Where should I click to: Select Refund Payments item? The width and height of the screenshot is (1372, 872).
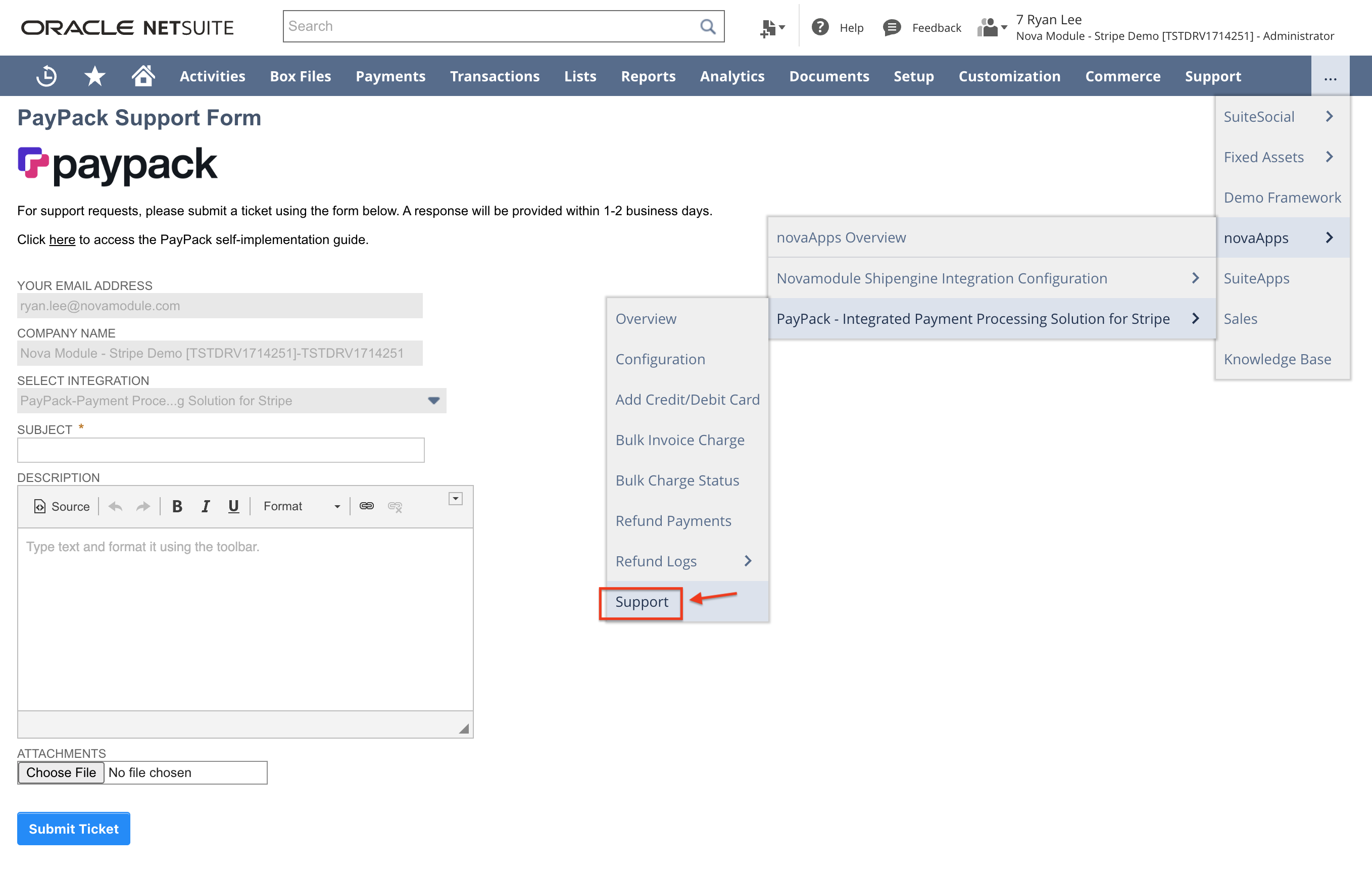(x=687, y=521)
